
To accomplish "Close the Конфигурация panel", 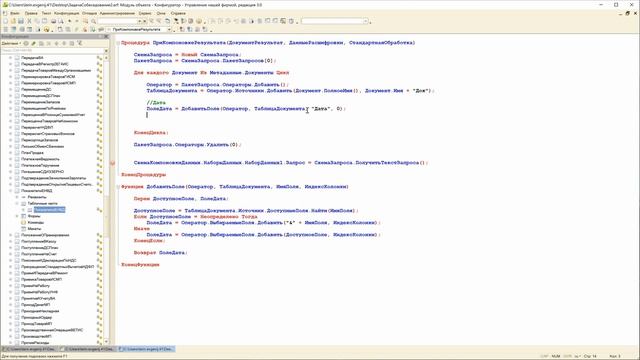I will (106, 36).
